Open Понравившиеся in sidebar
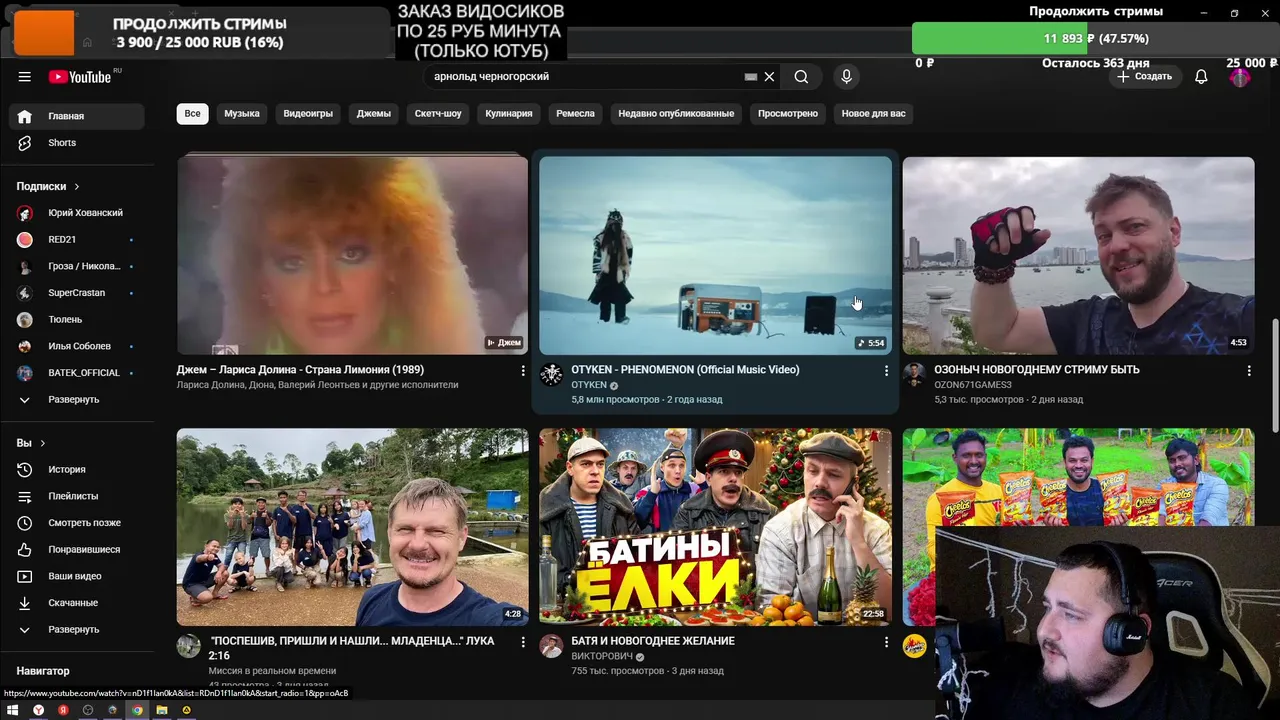 [x=77, y=550]
